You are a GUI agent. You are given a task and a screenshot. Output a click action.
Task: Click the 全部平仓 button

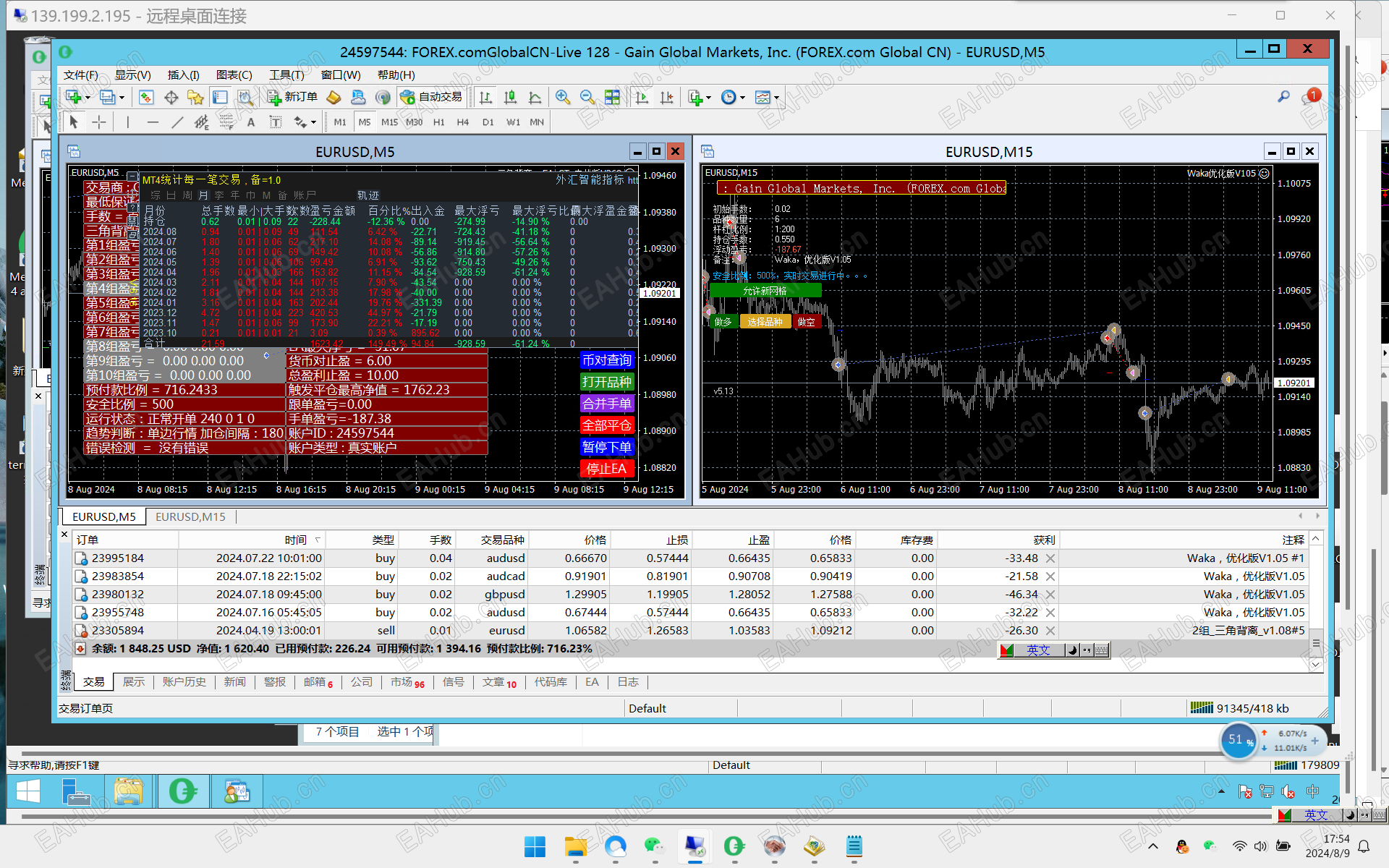[607, 425]
